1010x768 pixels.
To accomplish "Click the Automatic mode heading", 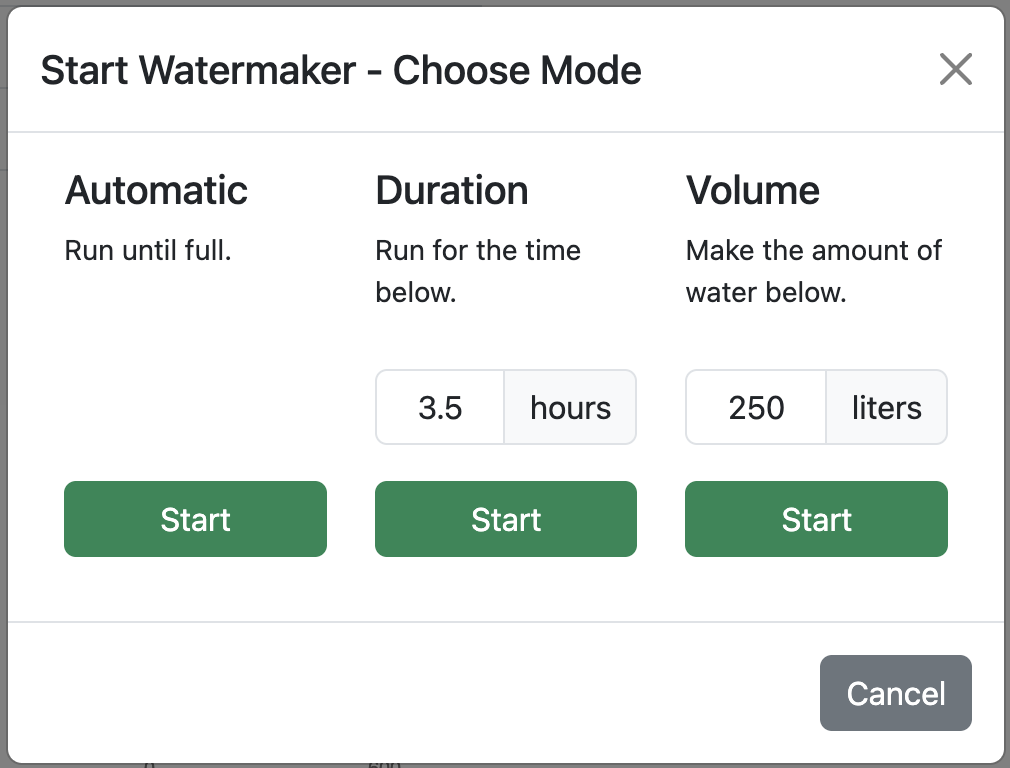I will (x=156, y=191).
